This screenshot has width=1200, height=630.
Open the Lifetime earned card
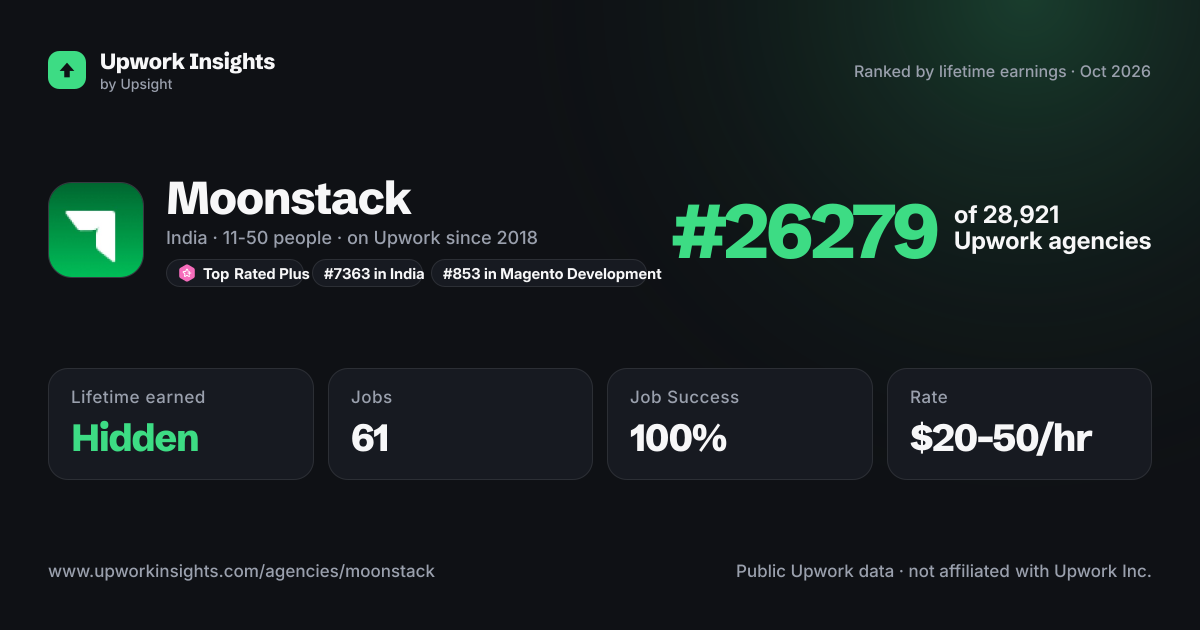pyautogui.click(x=181, y=424)
